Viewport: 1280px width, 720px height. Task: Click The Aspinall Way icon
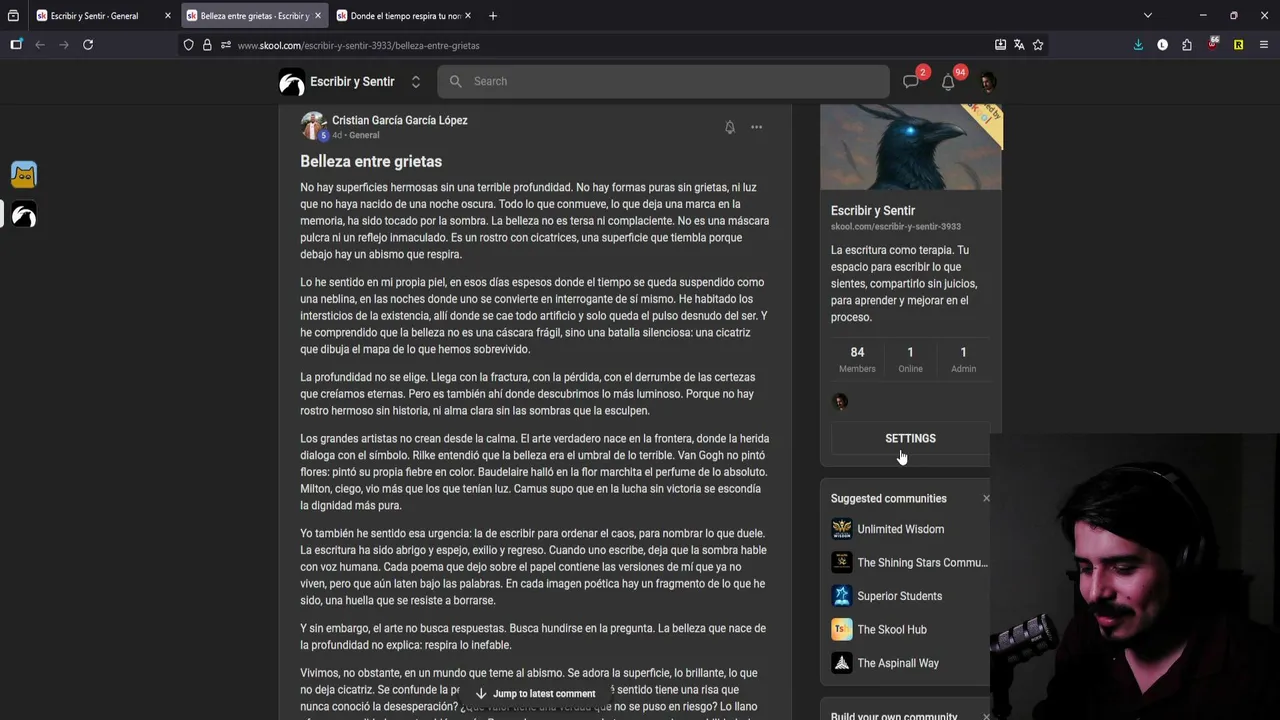[x=842, y=663]
